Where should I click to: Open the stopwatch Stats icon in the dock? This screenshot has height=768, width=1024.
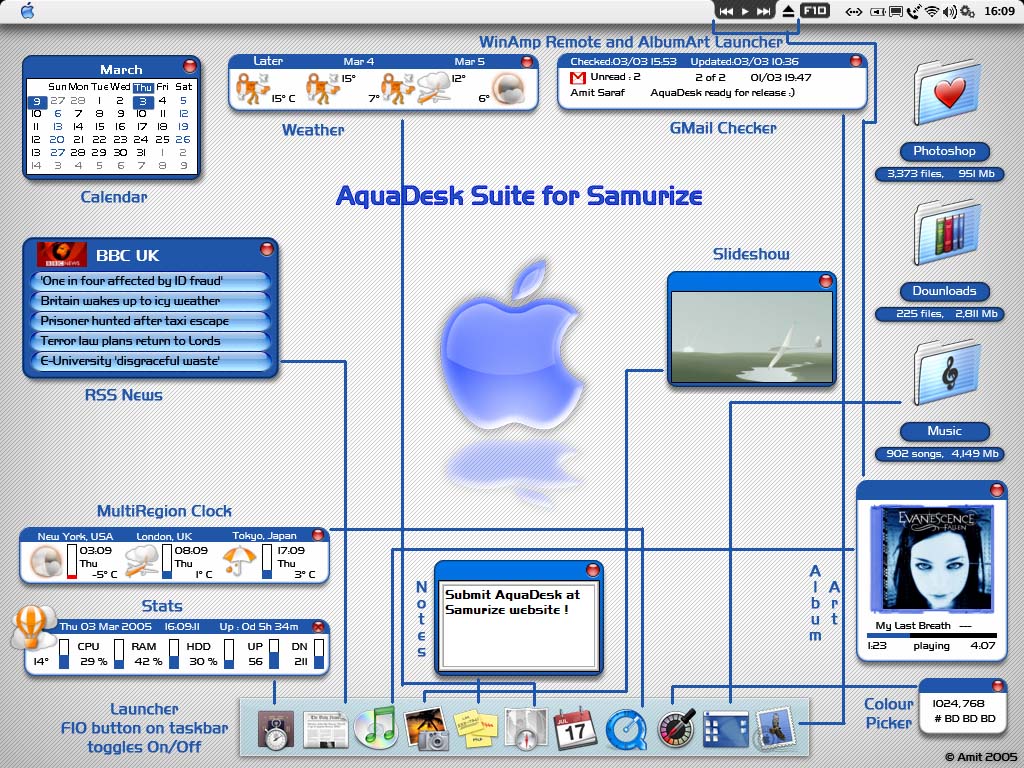pyautogui.click(x=276, y=729)
